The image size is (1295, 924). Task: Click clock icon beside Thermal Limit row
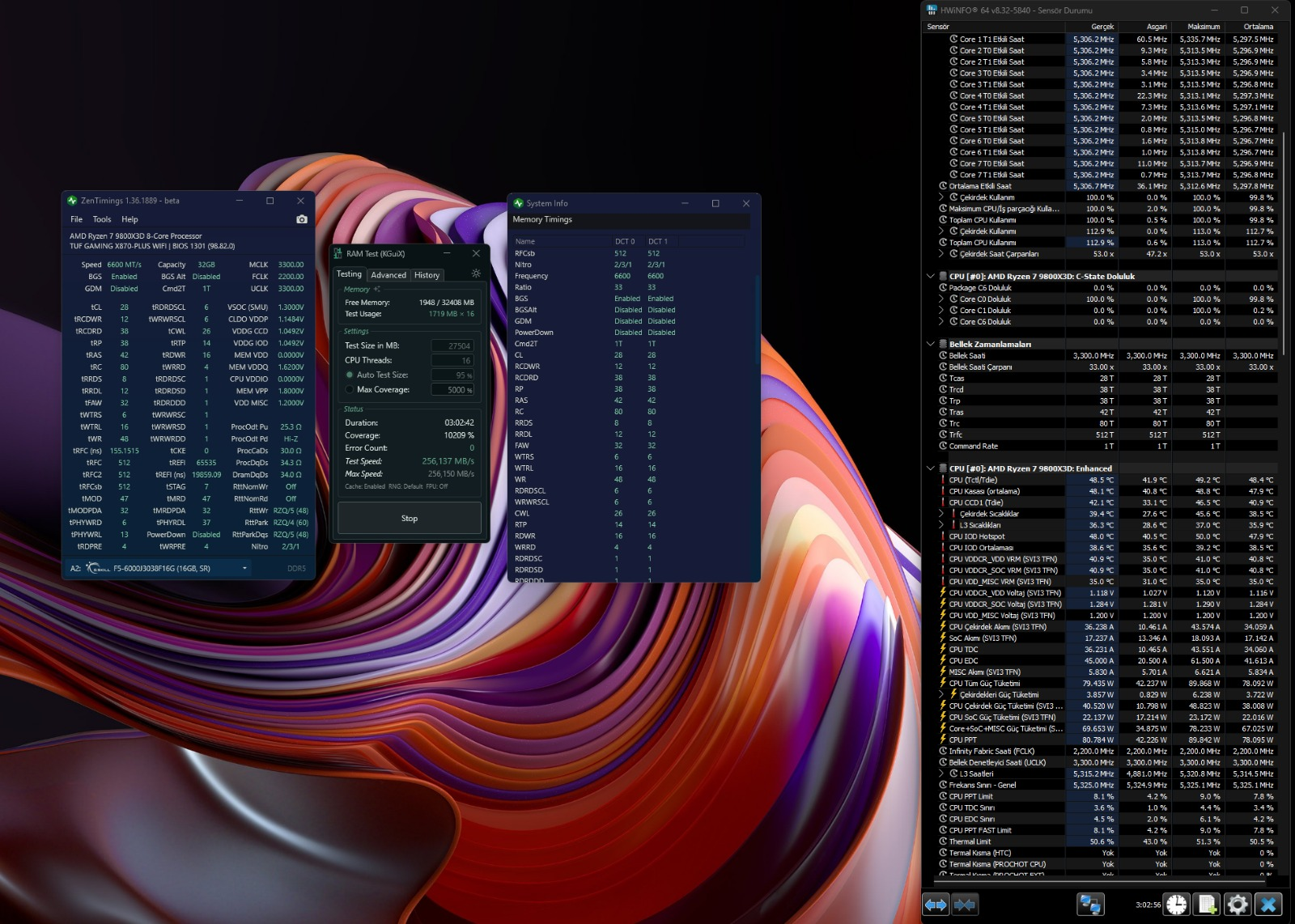943,841
